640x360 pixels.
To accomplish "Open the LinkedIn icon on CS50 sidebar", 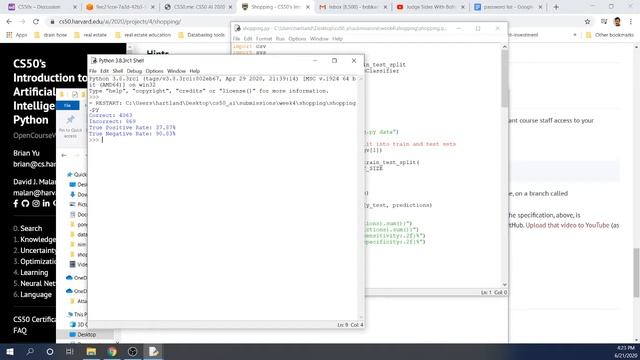I will [x=46, y=203].
